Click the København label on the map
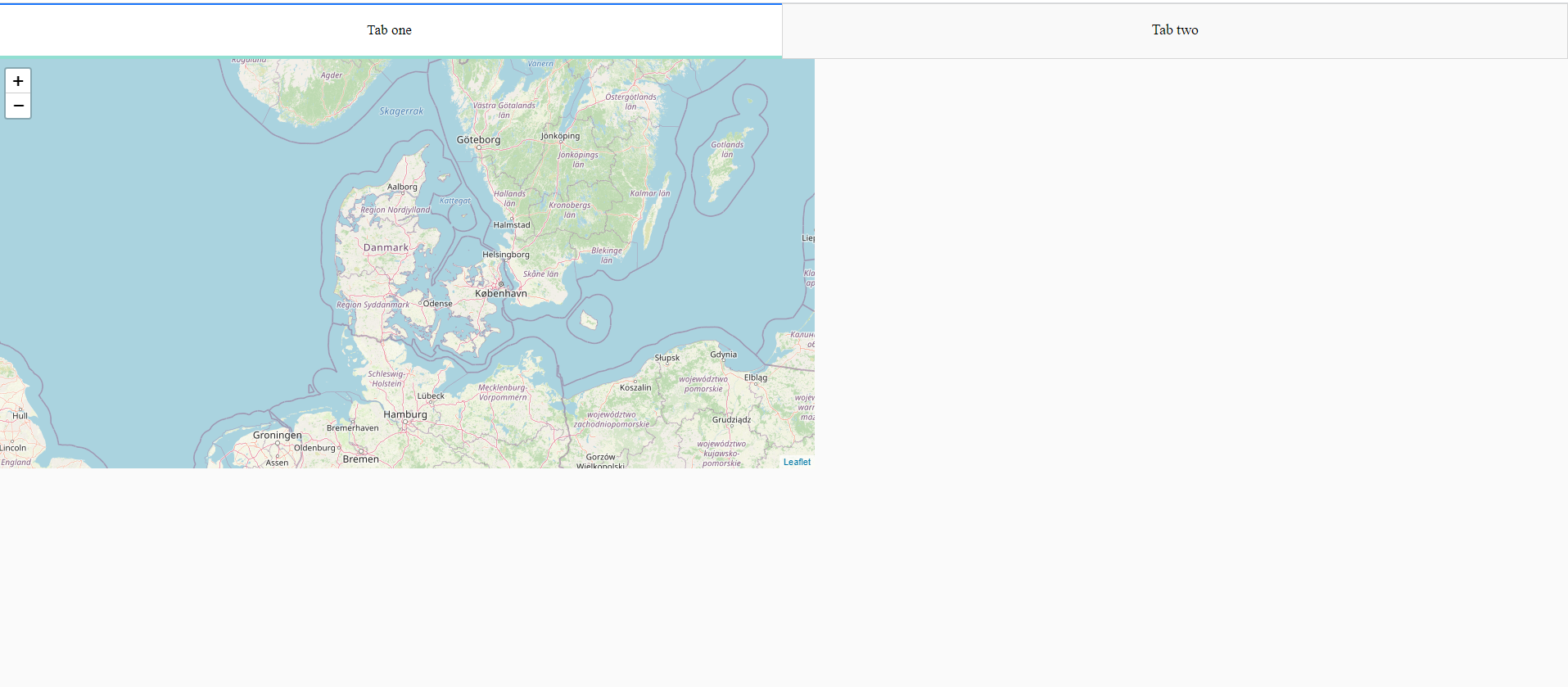Viewport: 1568px width, 687px height. pos(501,293)
